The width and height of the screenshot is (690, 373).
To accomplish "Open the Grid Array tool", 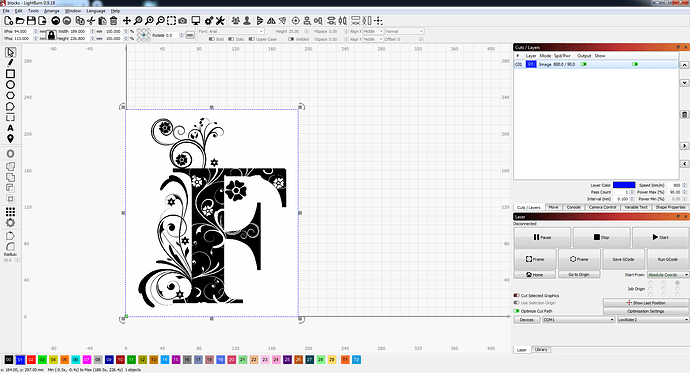I will point(10,212).
